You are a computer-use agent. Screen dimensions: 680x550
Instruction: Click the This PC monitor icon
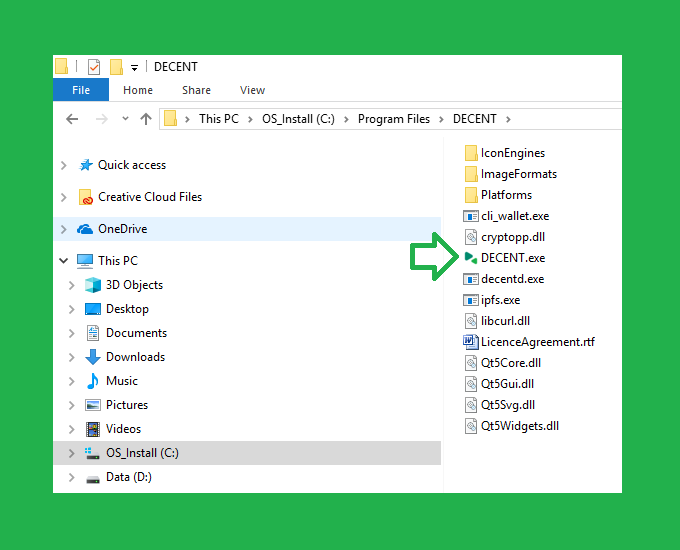(85, 261)
